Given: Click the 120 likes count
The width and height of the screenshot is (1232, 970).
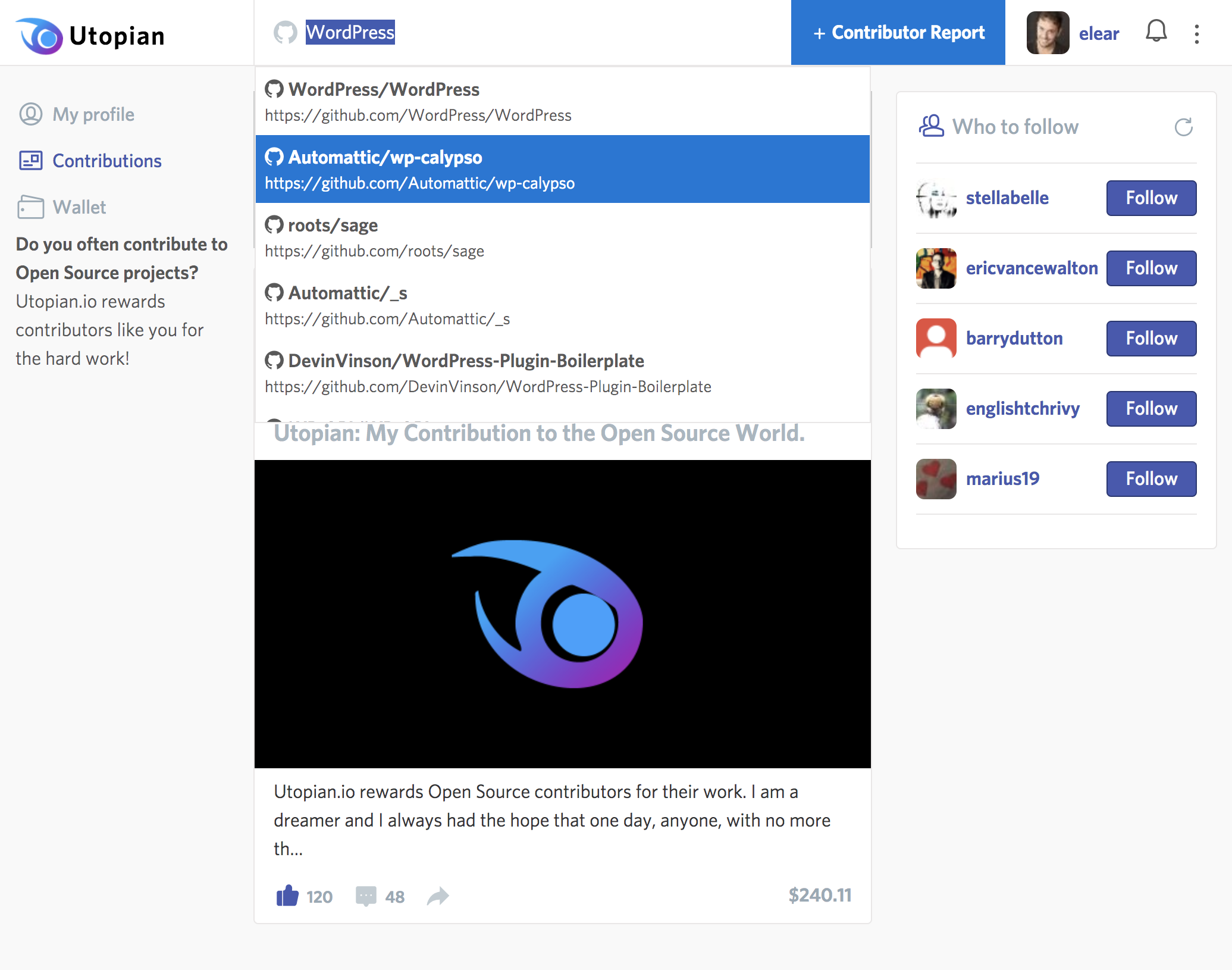Looking at the screenshot, I should (319, 897).
